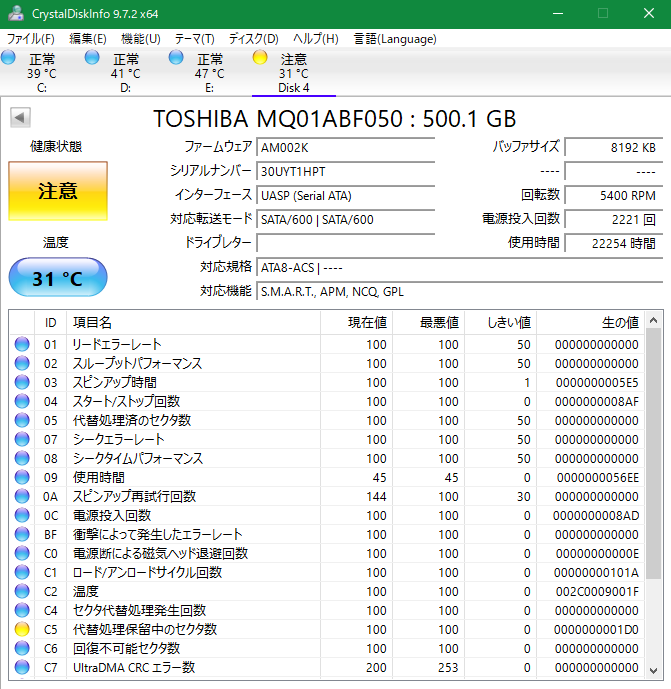Click raw value 002C0009001F in 温度 row
Screen dimensions: 671x689
(597, 591)
